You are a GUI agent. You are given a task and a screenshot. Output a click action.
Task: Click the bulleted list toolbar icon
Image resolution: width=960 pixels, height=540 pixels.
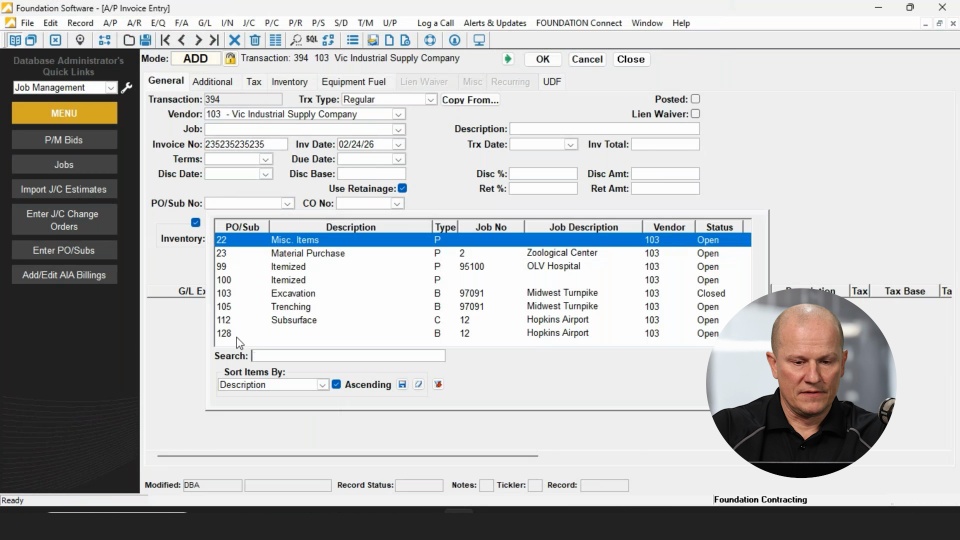pyautogui.click(x=352, y=40)
